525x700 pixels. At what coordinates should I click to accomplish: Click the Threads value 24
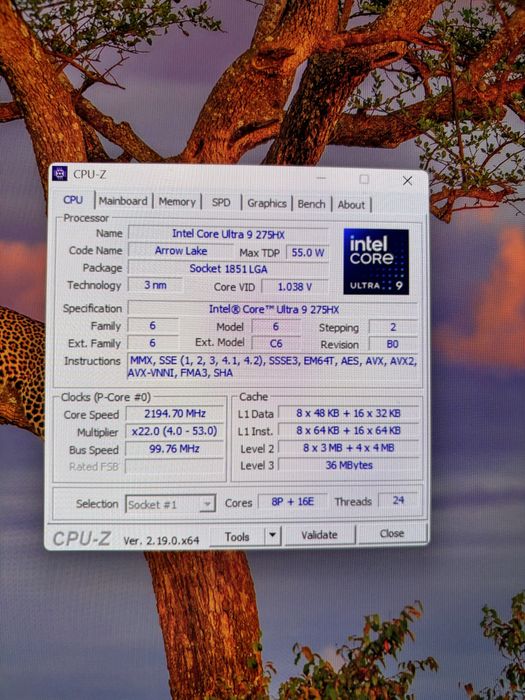[x=398, y=500]
